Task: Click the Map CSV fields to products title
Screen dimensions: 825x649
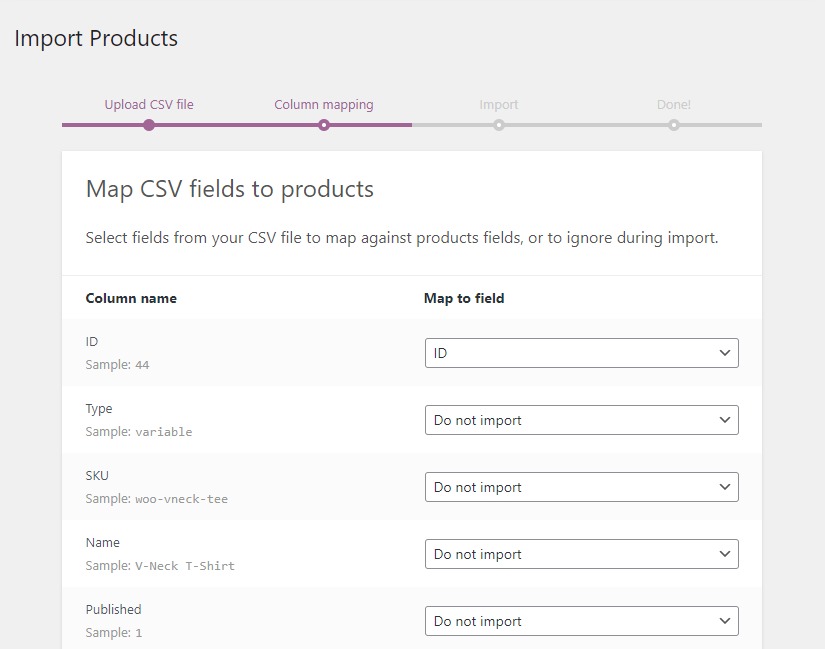Action: point(230,189)
